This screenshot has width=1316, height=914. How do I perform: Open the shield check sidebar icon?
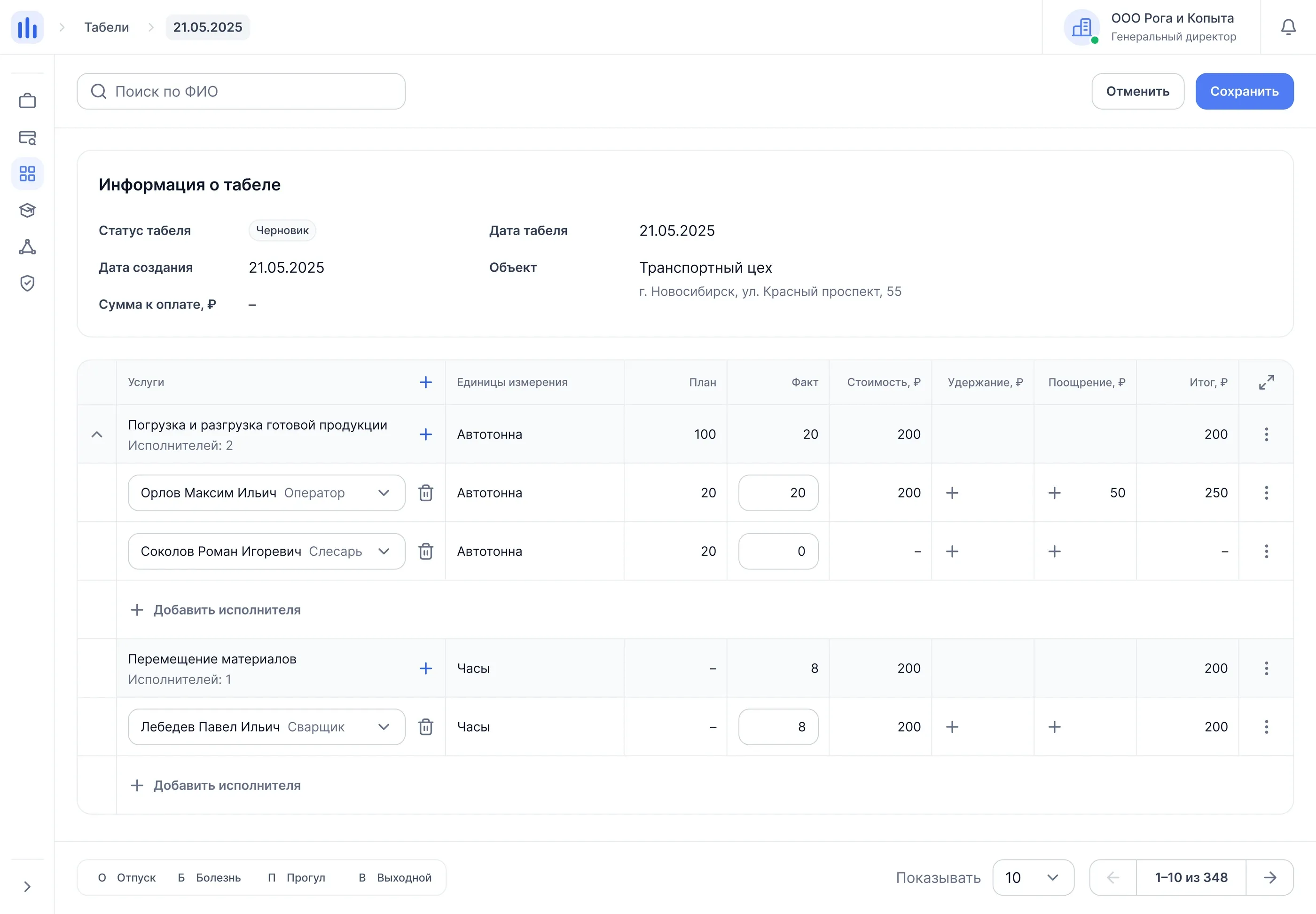[27, 283]
